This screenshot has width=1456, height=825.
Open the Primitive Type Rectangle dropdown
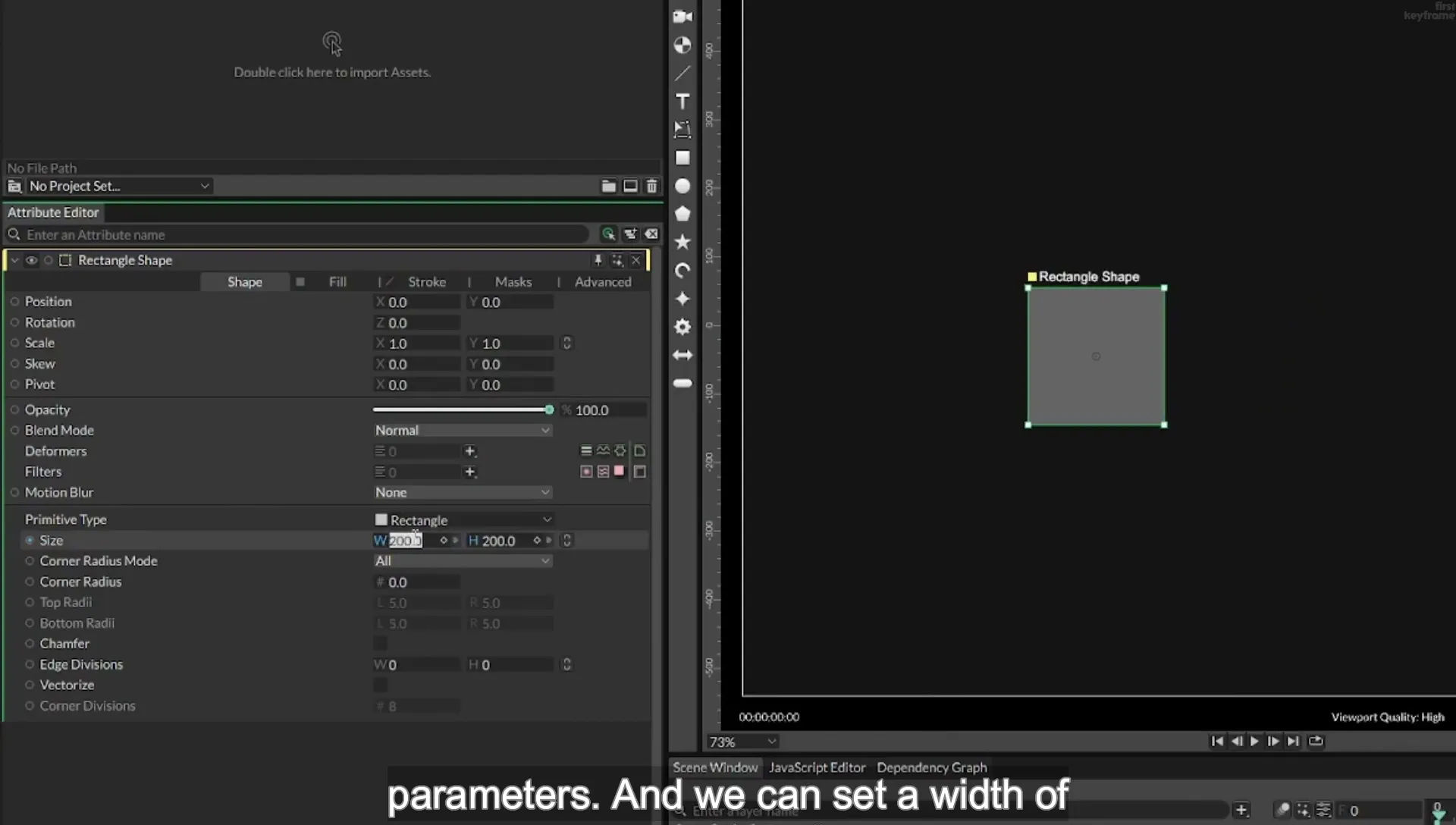pyautogui.click(x=463, y=520)
